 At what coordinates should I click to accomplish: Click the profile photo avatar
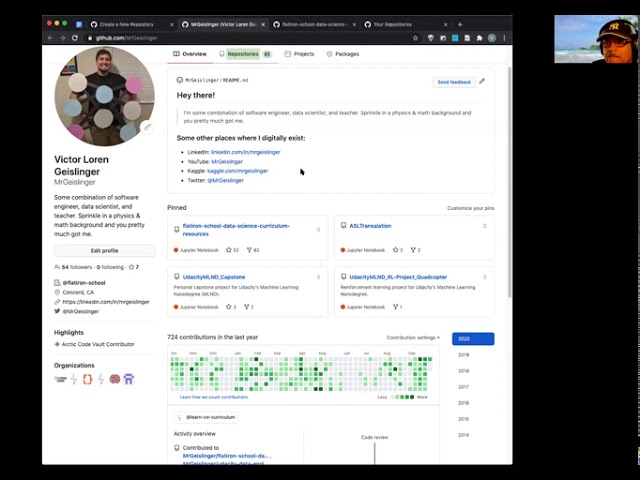104,96
